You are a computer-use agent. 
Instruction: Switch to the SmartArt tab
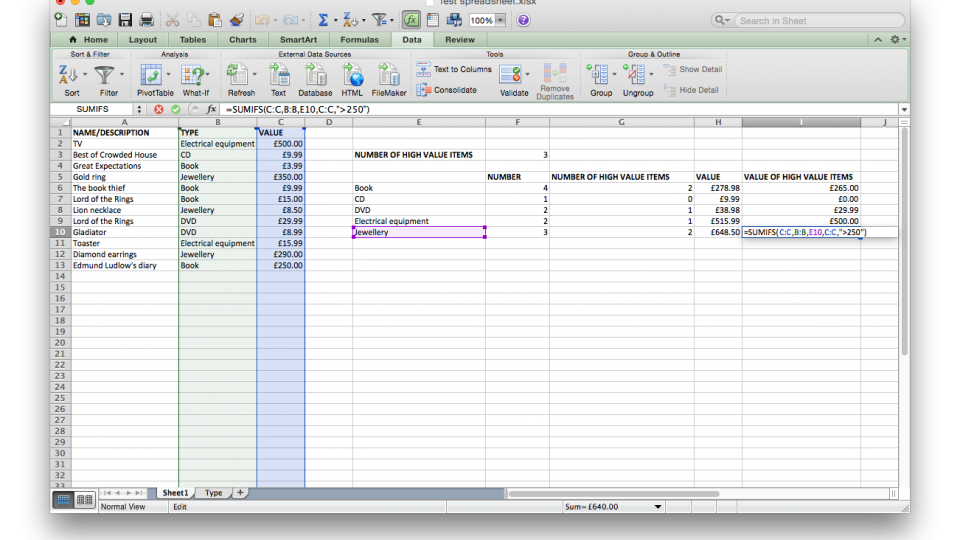pyautogui.click(x=298, y=39)
